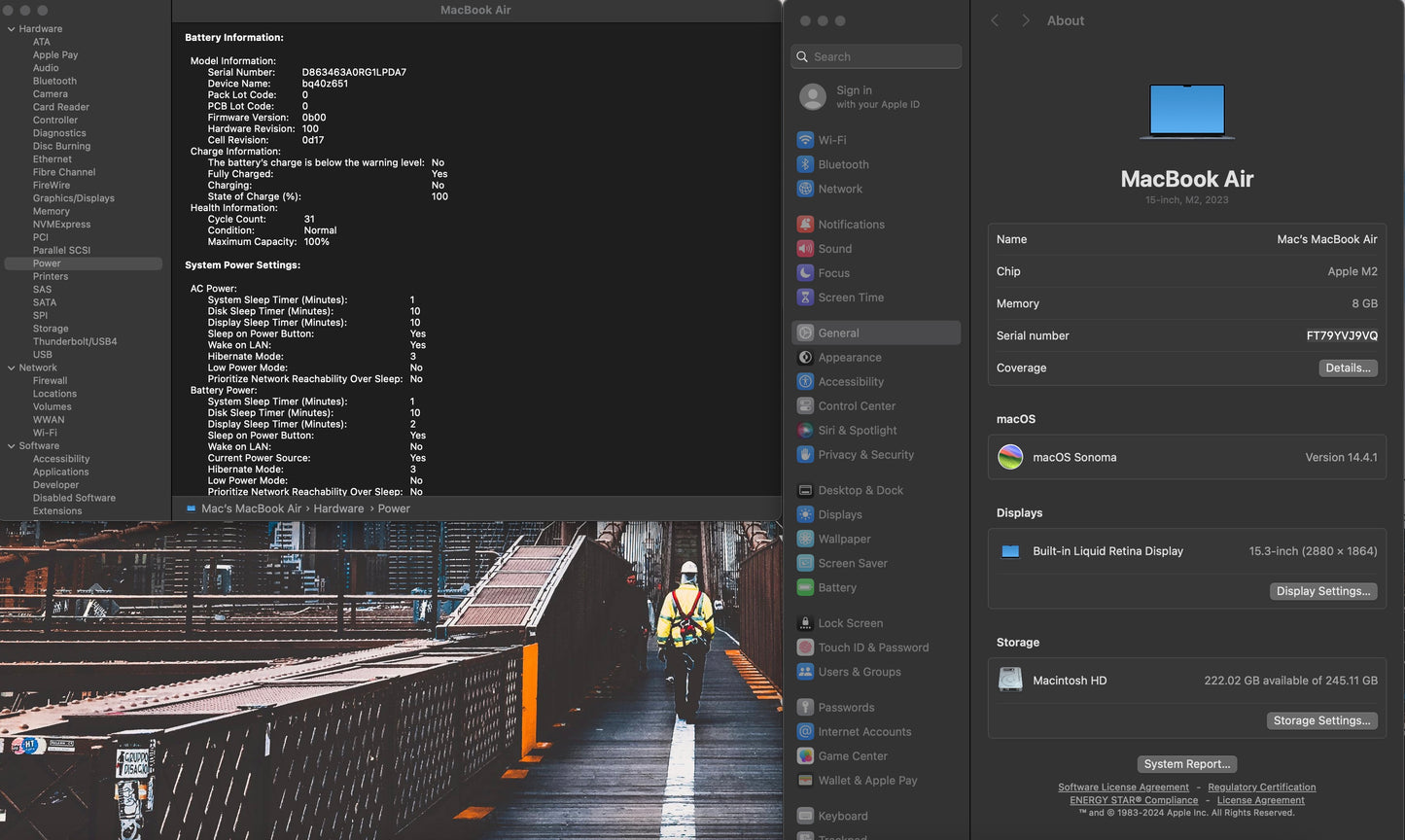1405x840 pixels.
Task: Open Privacy & Security hand icon
Action: [x=805, y=455]
